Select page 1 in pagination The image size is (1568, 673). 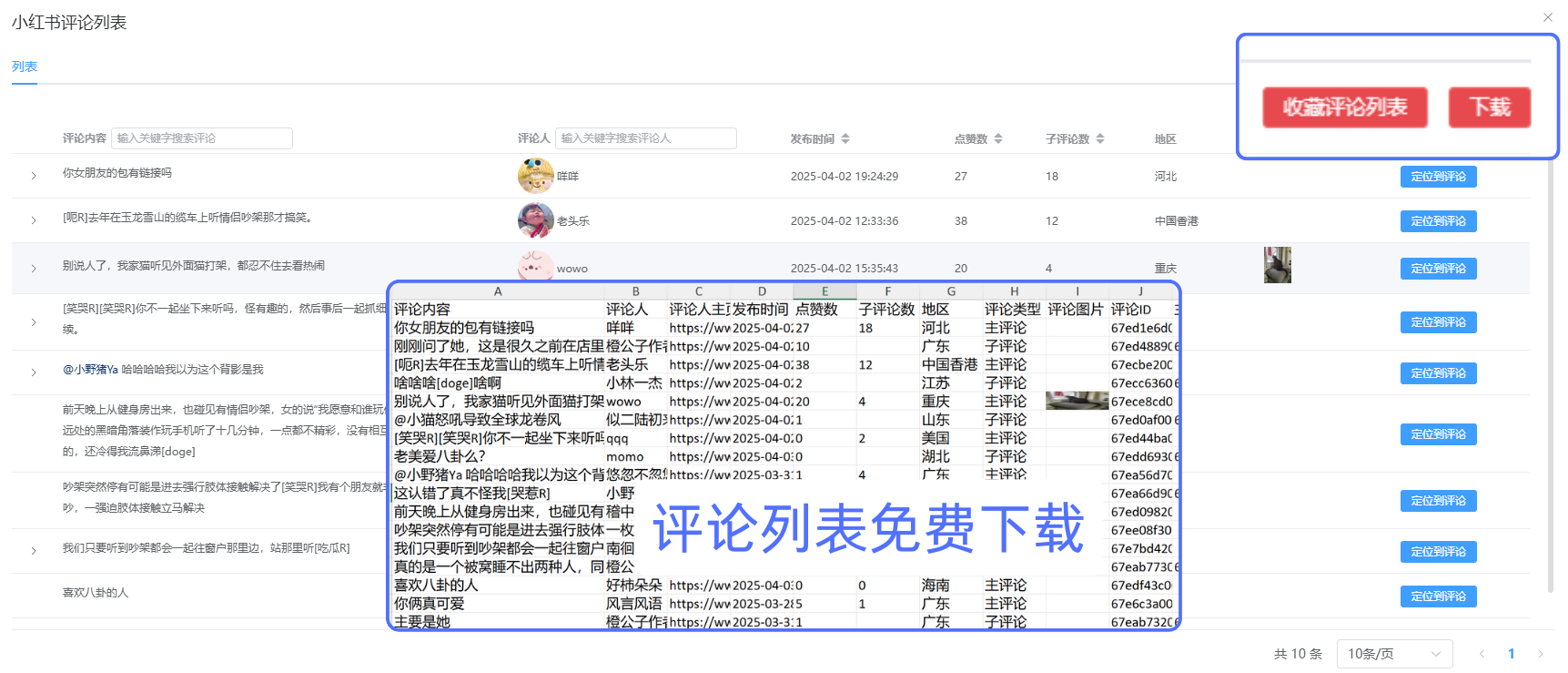point(1512,654)
